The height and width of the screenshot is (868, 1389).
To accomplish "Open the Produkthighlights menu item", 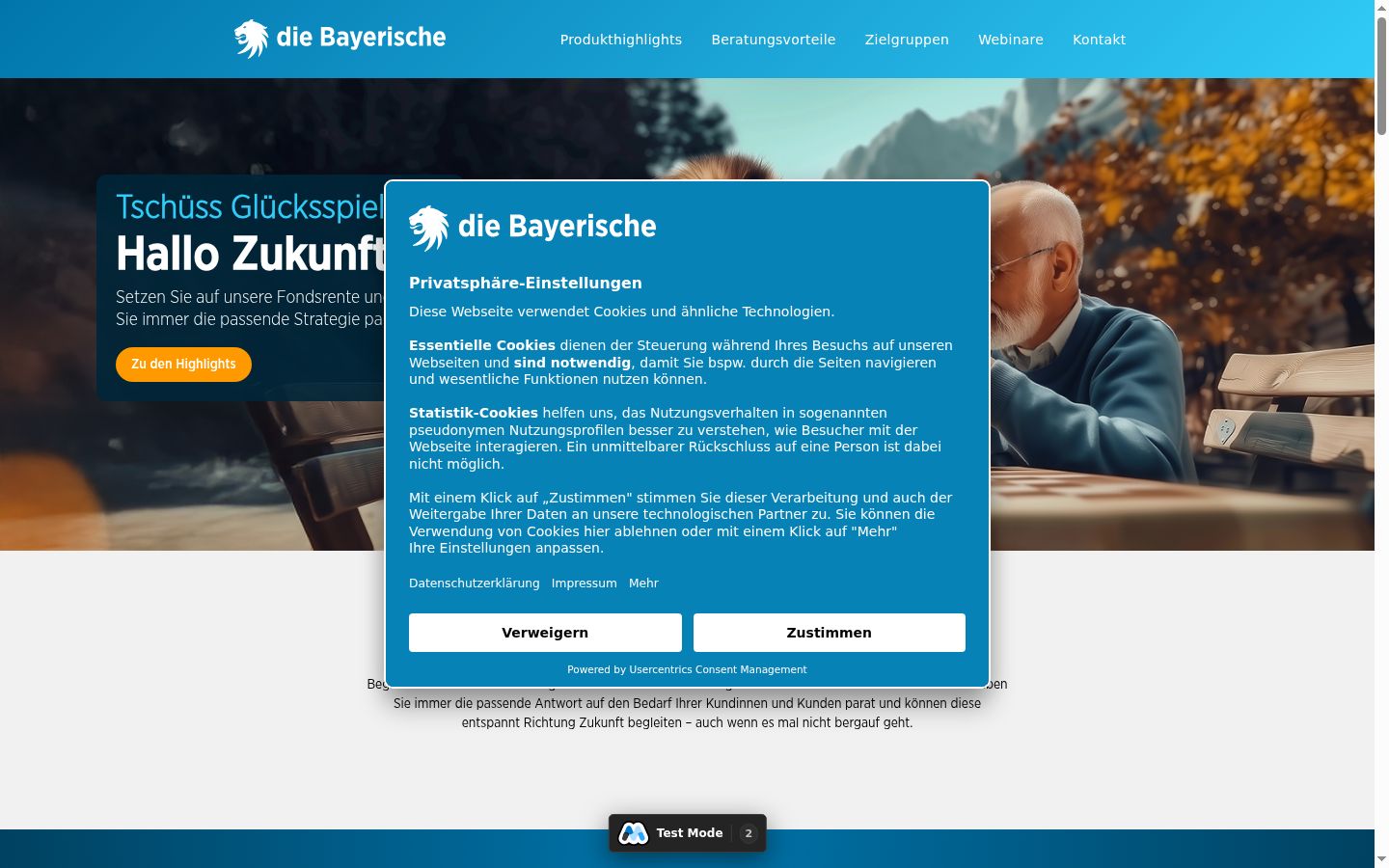I will tap(621, 40).
